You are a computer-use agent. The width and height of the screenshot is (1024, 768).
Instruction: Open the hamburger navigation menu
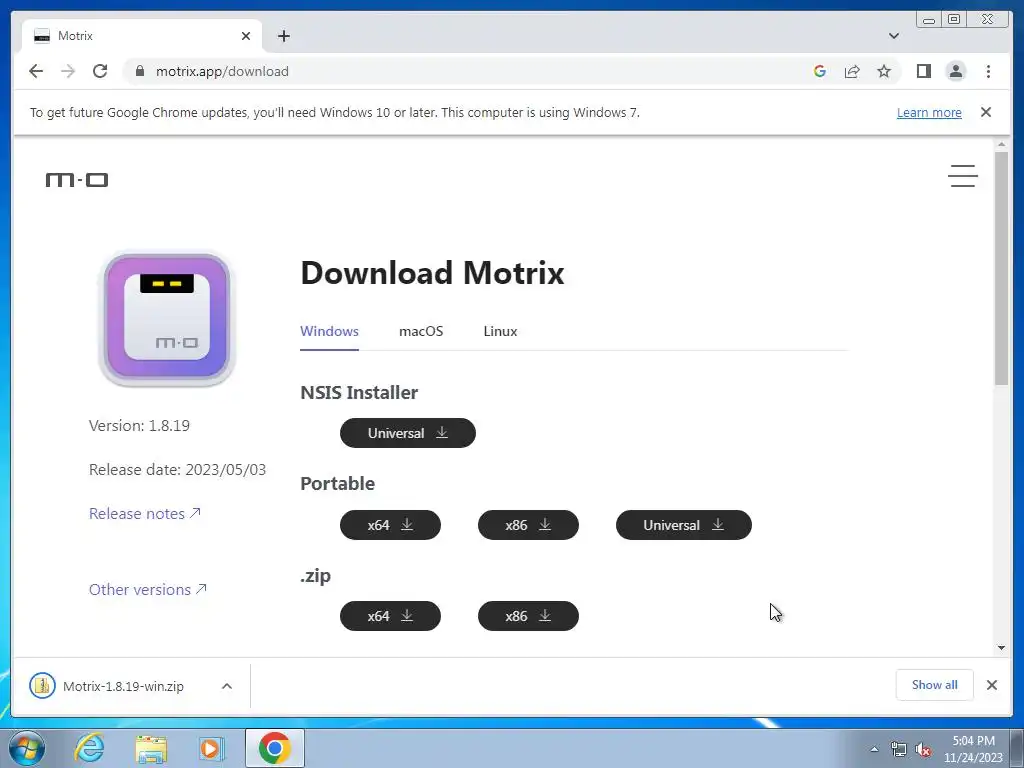pos(963,176)
